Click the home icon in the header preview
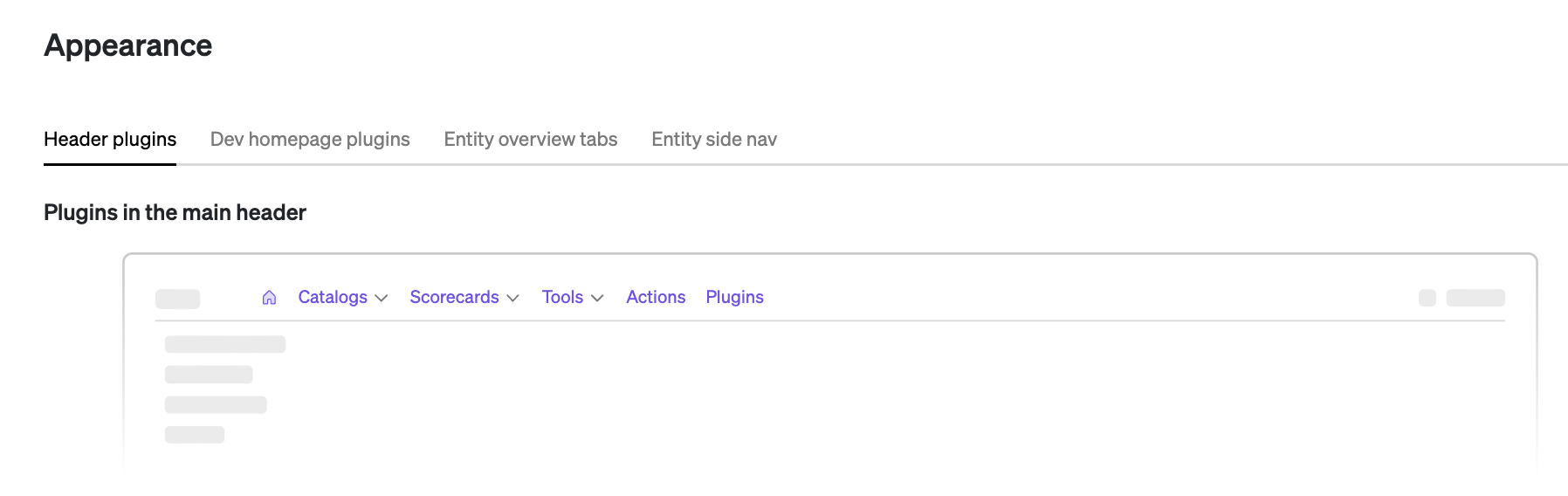The height and width of the screenshot is (496, 1568). pyautogui.click(x=269, y=298)
